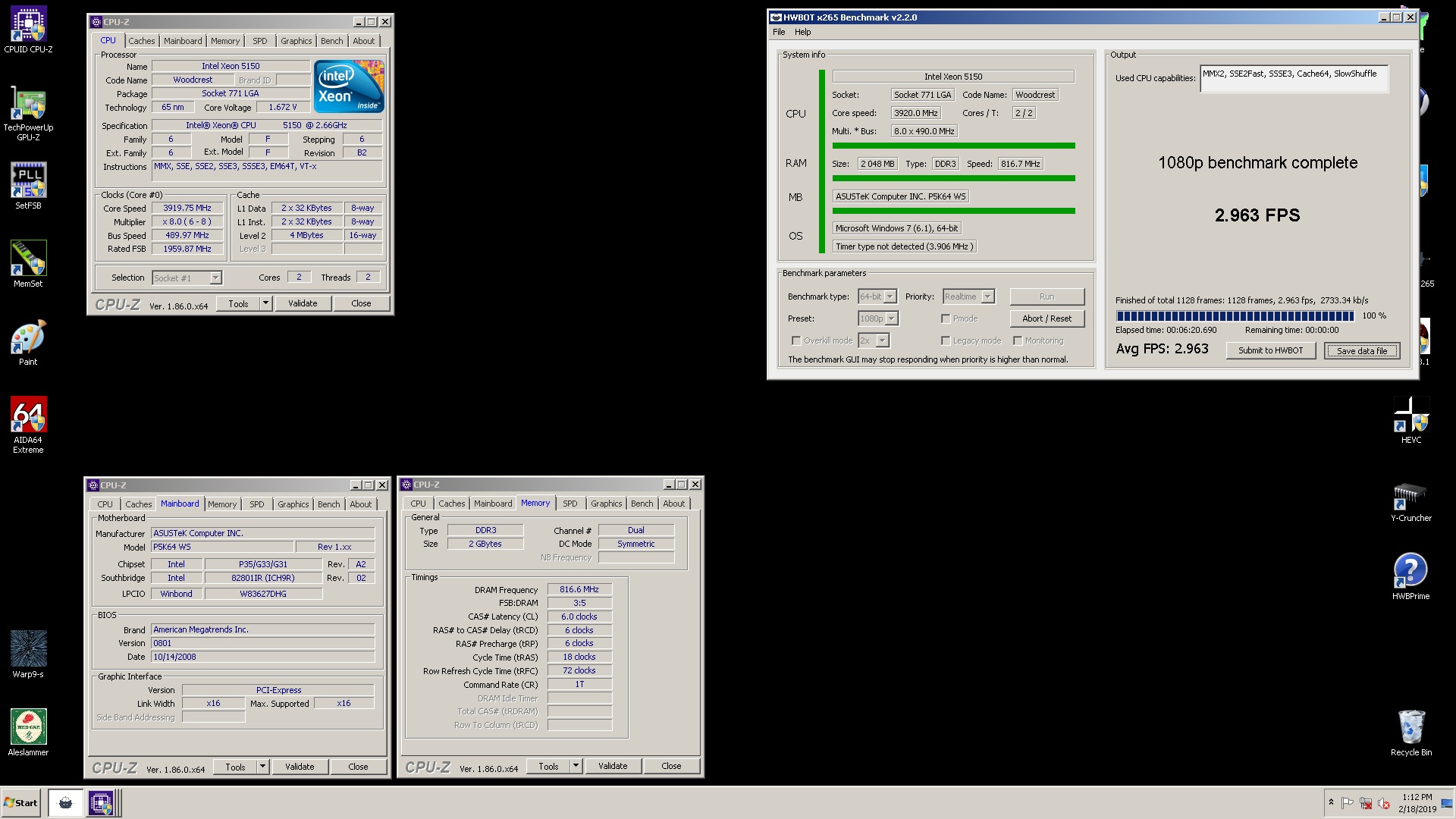Click the benchmark progress bar
This screenshot has height=819, width=1456.
[1235, 316]
